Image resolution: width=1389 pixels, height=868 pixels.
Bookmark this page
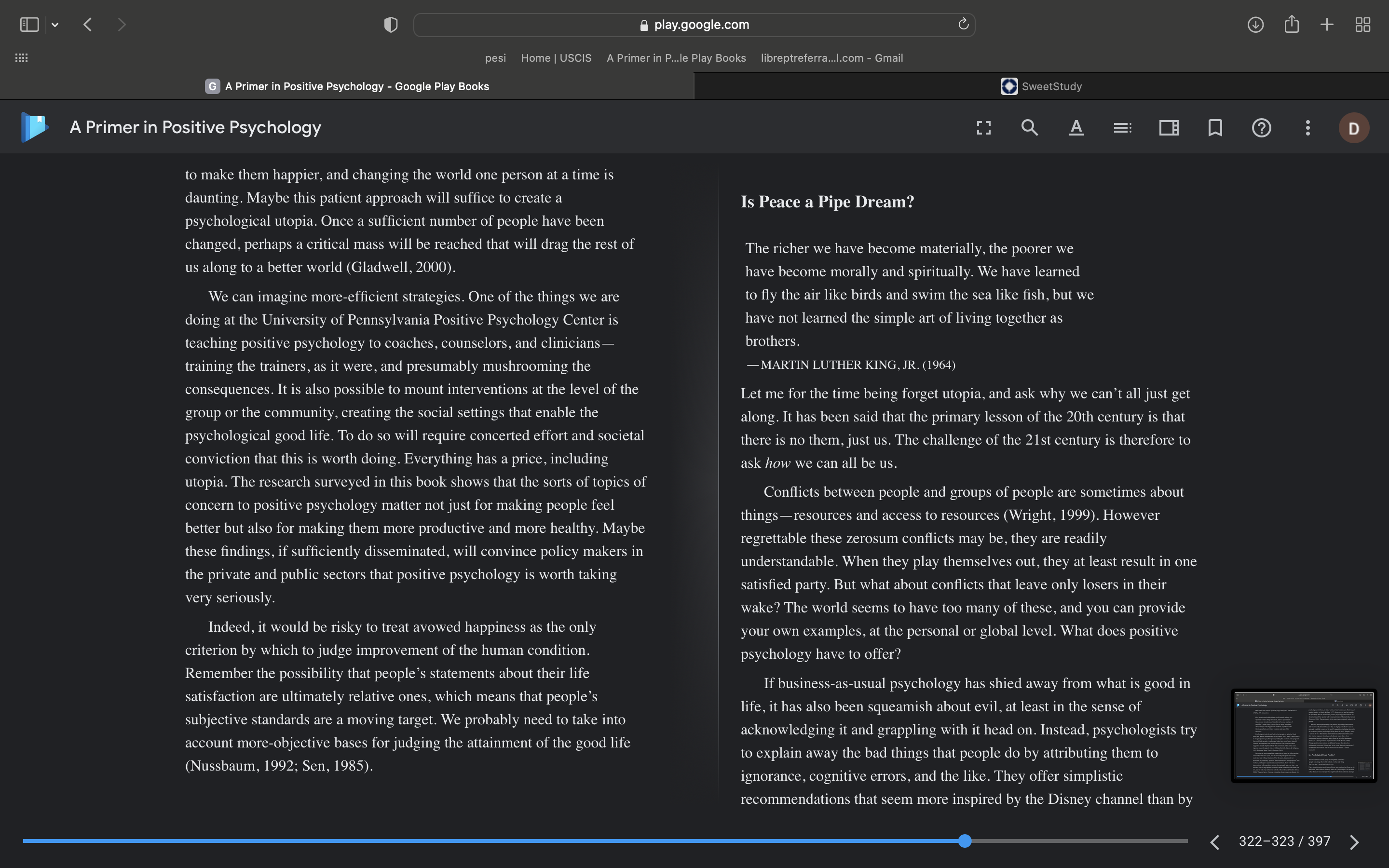pos(1215,127)
